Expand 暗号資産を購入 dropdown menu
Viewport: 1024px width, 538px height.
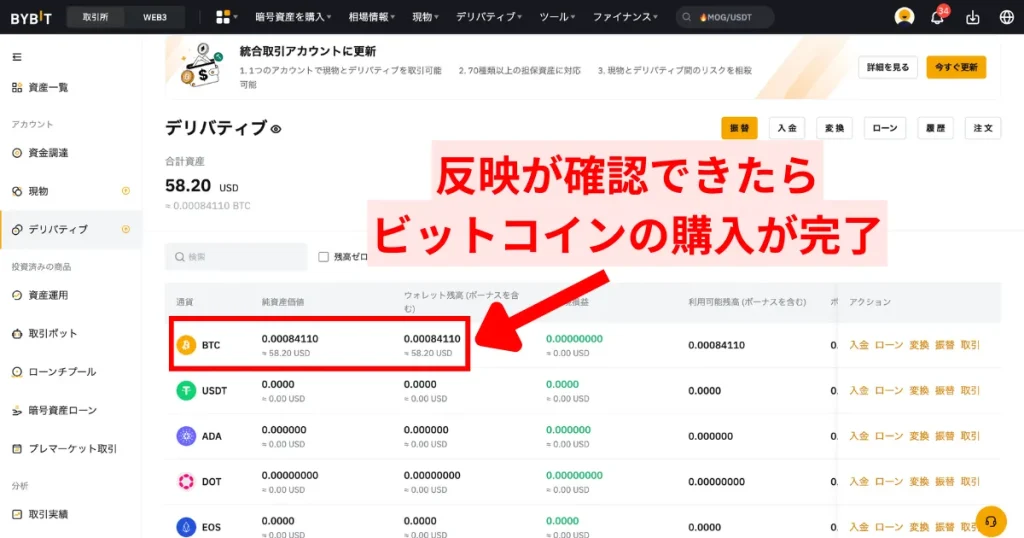click(x=293, y=17)
